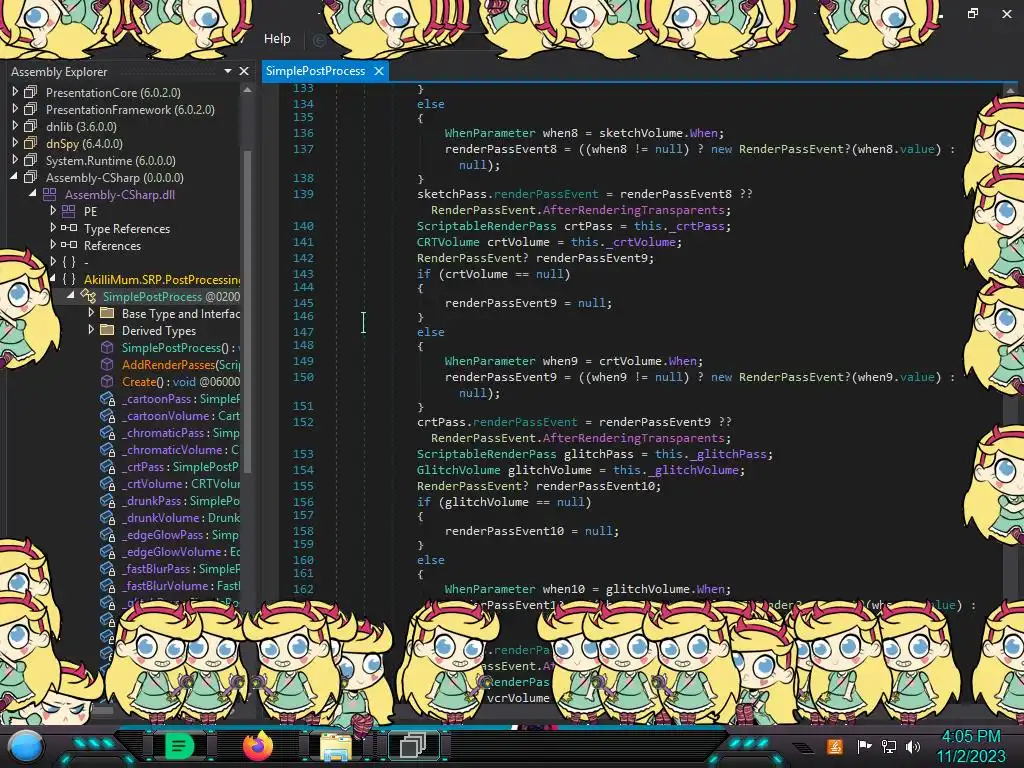Viewport: 1024px width, 768px height.
Task: Close the SimplePostProcess tab
Action: (379, 71)
